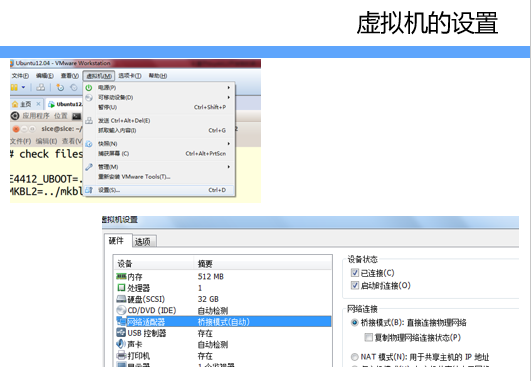Click the 摘要 column header
531x381 pixels.
(263, 263)
